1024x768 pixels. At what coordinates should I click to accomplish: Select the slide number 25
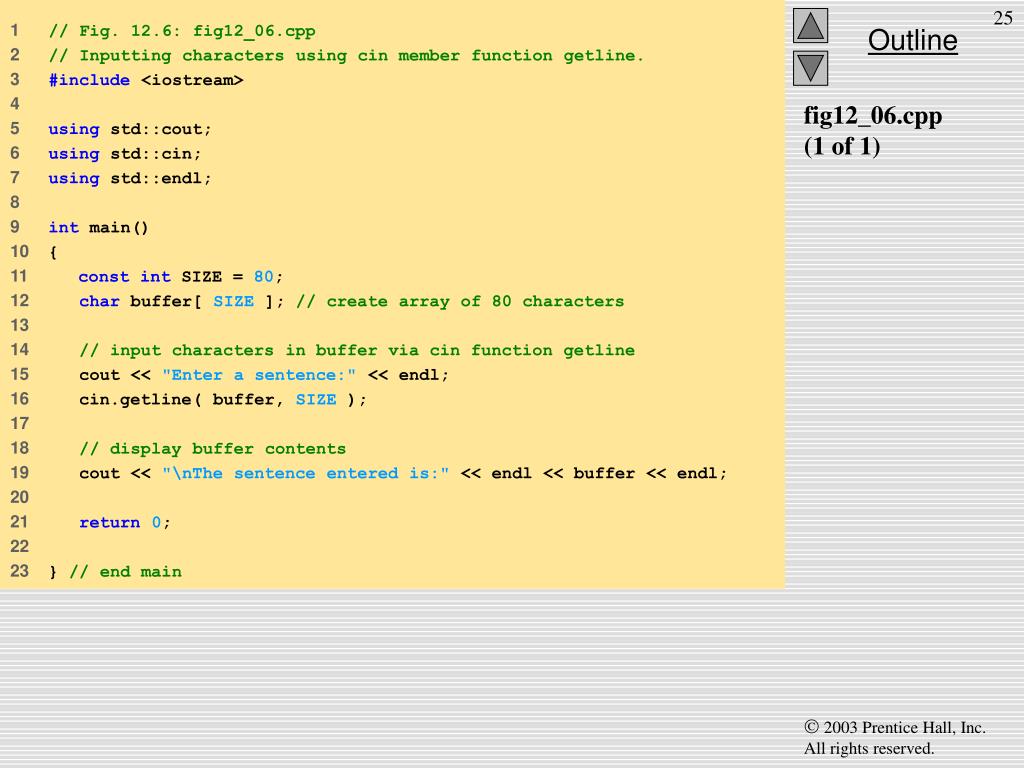coord(1002,18)
